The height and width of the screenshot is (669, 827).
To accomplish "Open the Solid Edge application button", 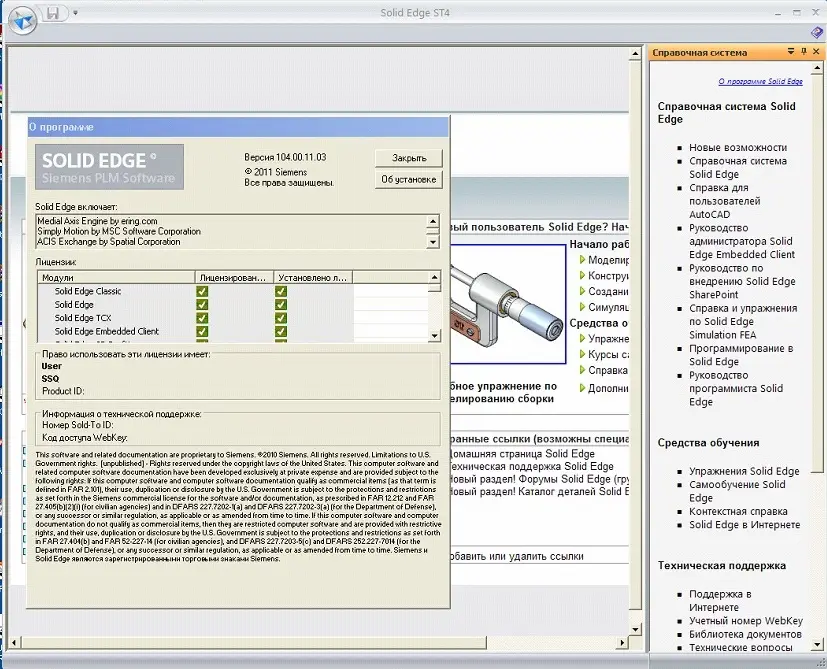I will 22,19.
